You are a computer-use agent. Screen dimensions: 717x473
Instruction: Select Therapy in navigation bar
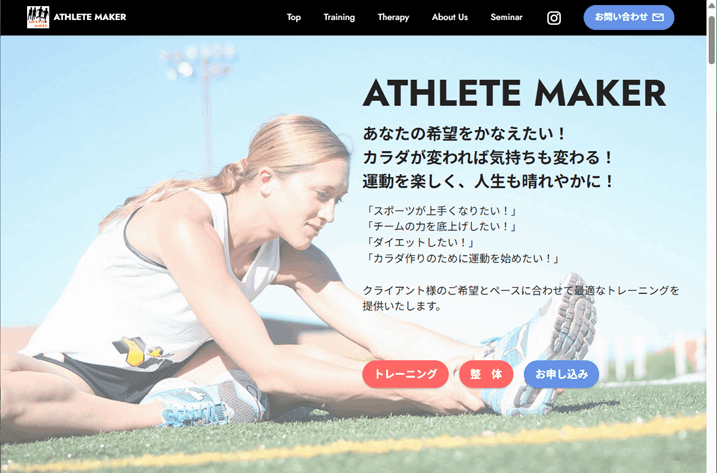(393, 17)
